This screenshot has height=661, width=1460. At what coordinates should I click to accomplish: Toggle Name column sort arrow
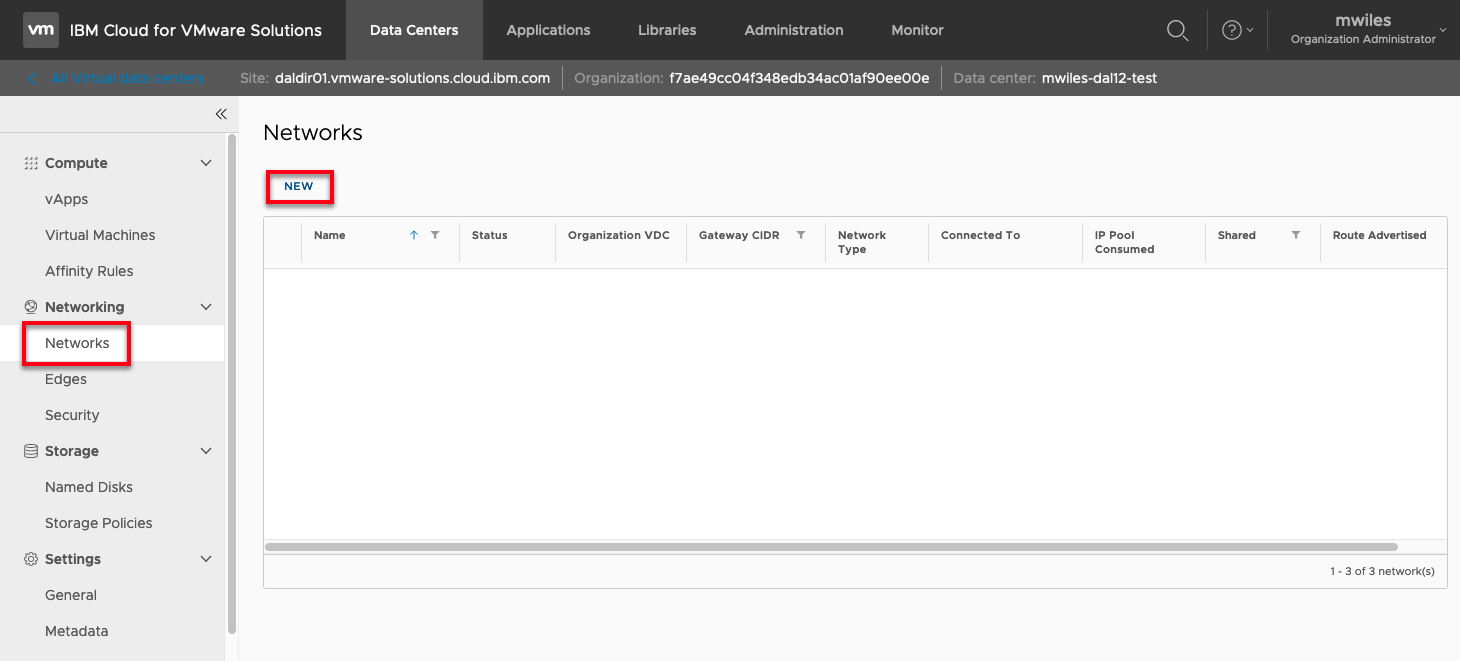[414, 235]
